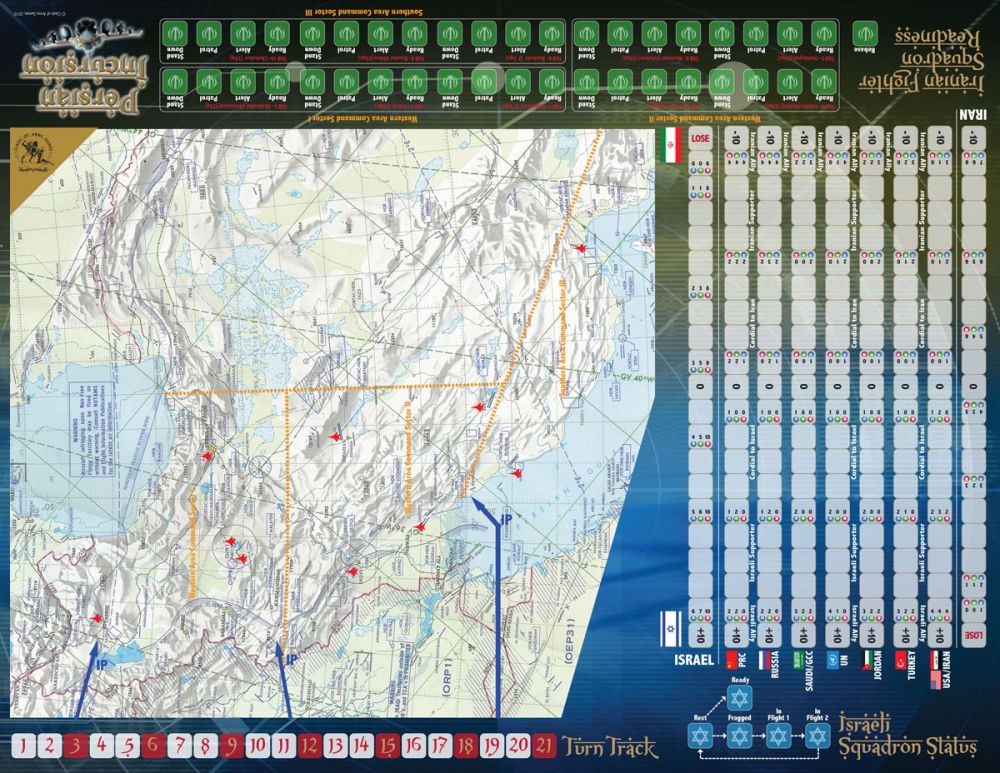Click the In Flight 1 star box
This screenshot has height=773, width=1000.
click(779, 735)
